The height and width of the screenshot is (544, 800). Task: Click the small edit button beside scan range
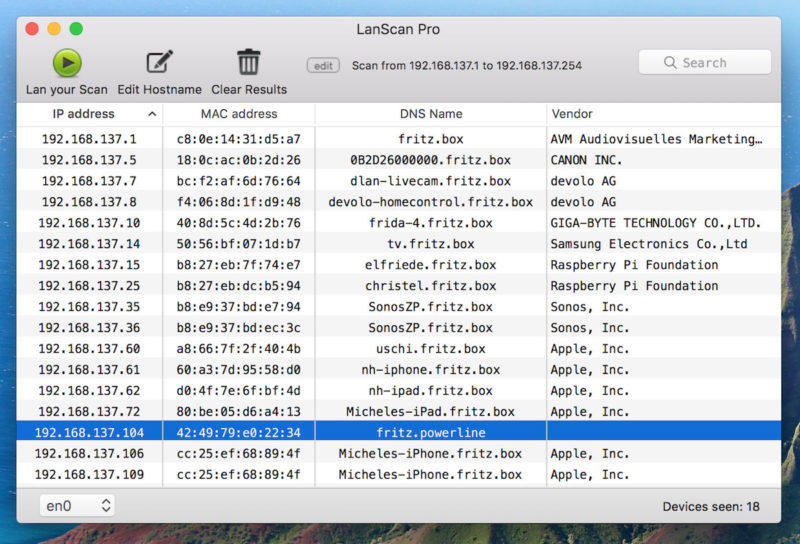[x=323, y=66]
